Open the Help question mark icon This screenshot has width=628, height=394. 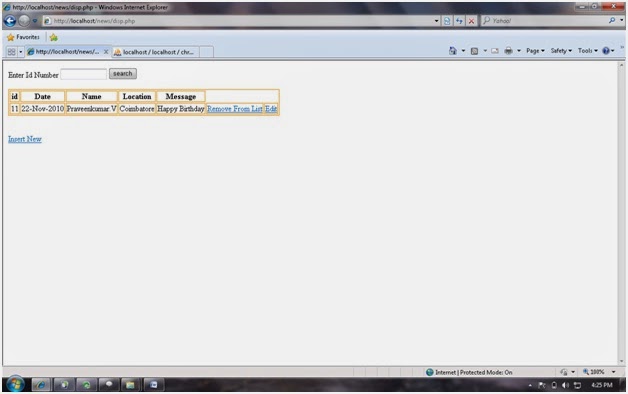pyautogui.click(x=606, y=51)
